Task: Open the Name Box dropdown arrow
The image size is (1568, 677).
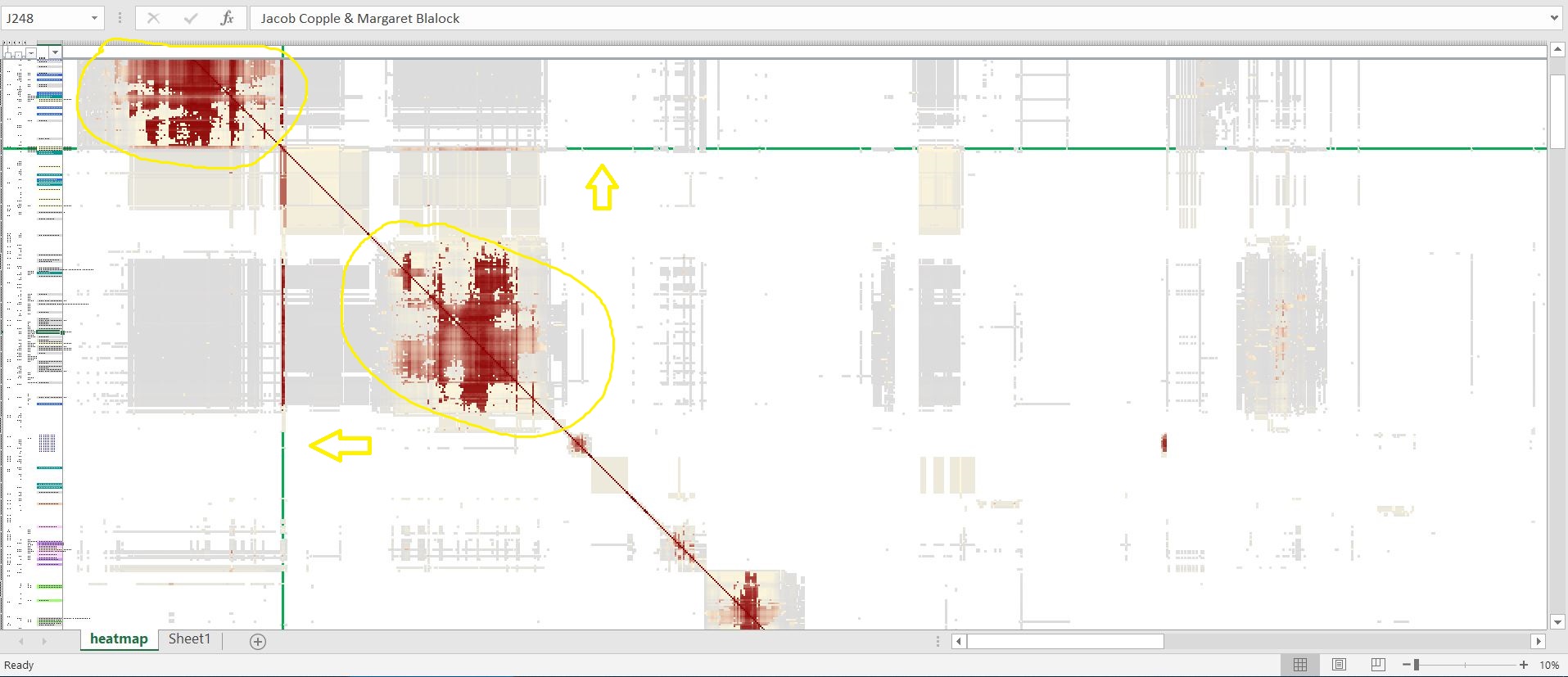Action: [x=94, y=18]
